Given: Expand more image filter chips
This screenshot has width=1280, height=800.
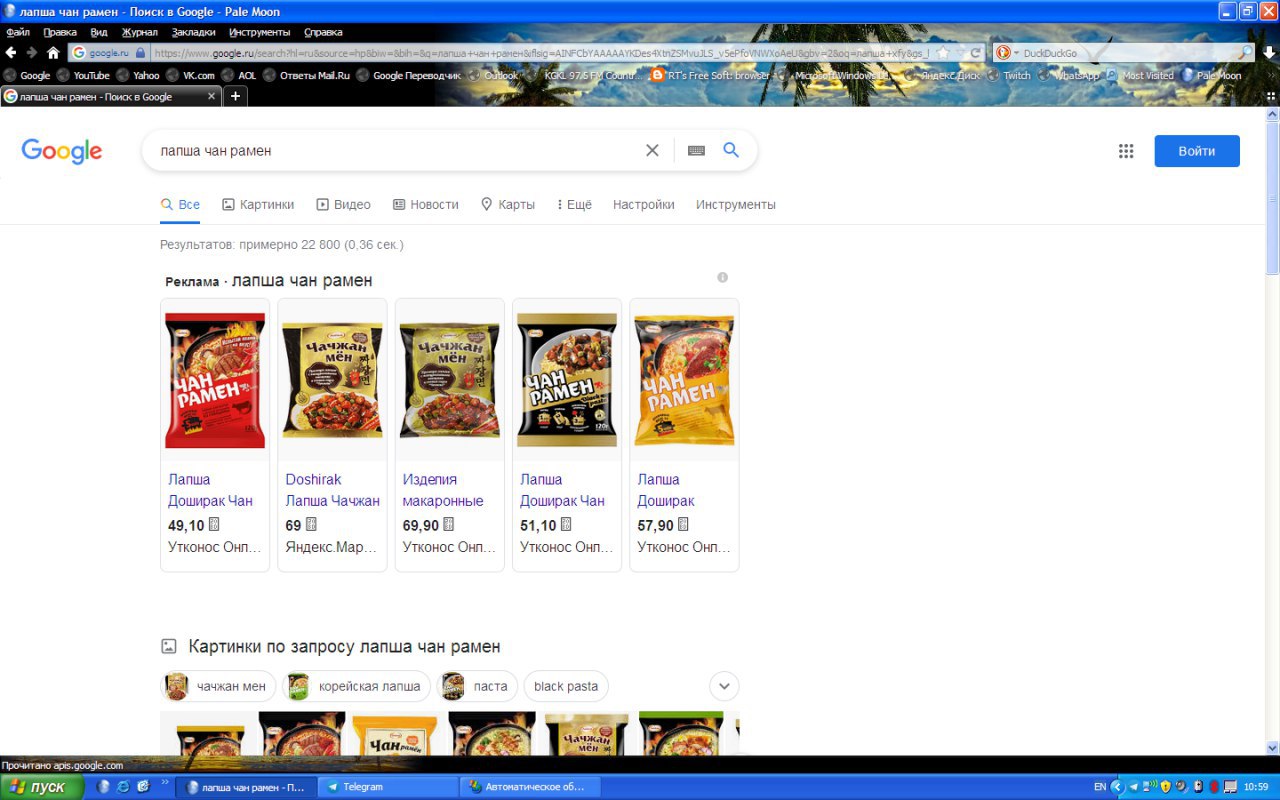Looking at the screenshot, I should pyautogui.click(x=724, y=686).
